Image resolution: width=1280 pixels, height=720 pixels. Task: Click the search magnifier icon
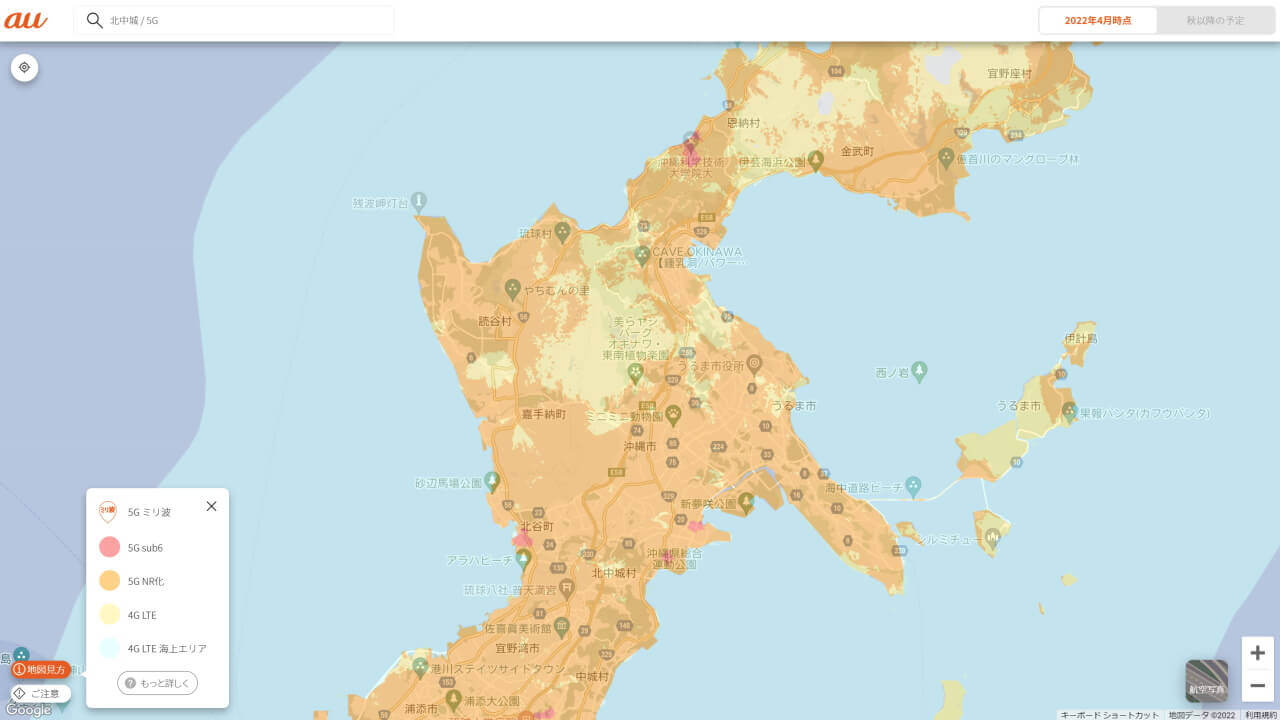[93, 20]
